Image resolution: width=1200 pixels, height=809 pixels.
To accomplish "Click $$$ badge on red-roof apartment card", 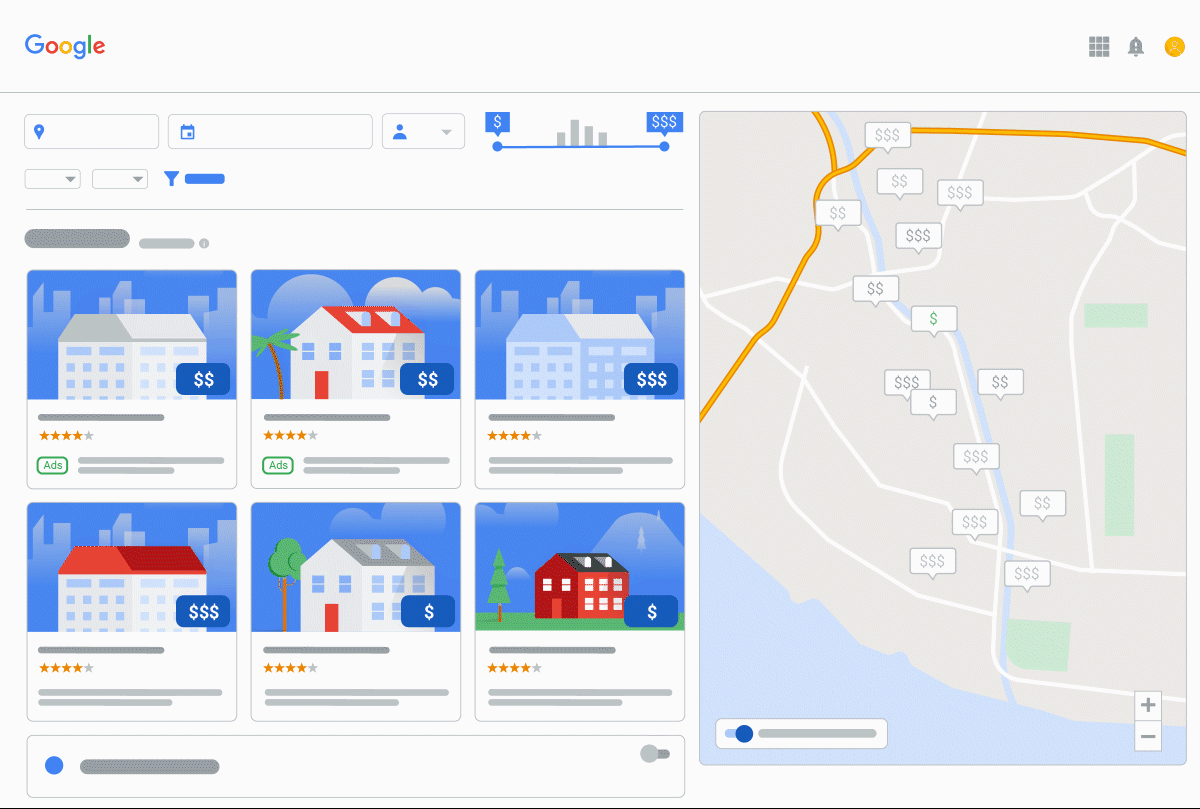I will tap(203, 612).
